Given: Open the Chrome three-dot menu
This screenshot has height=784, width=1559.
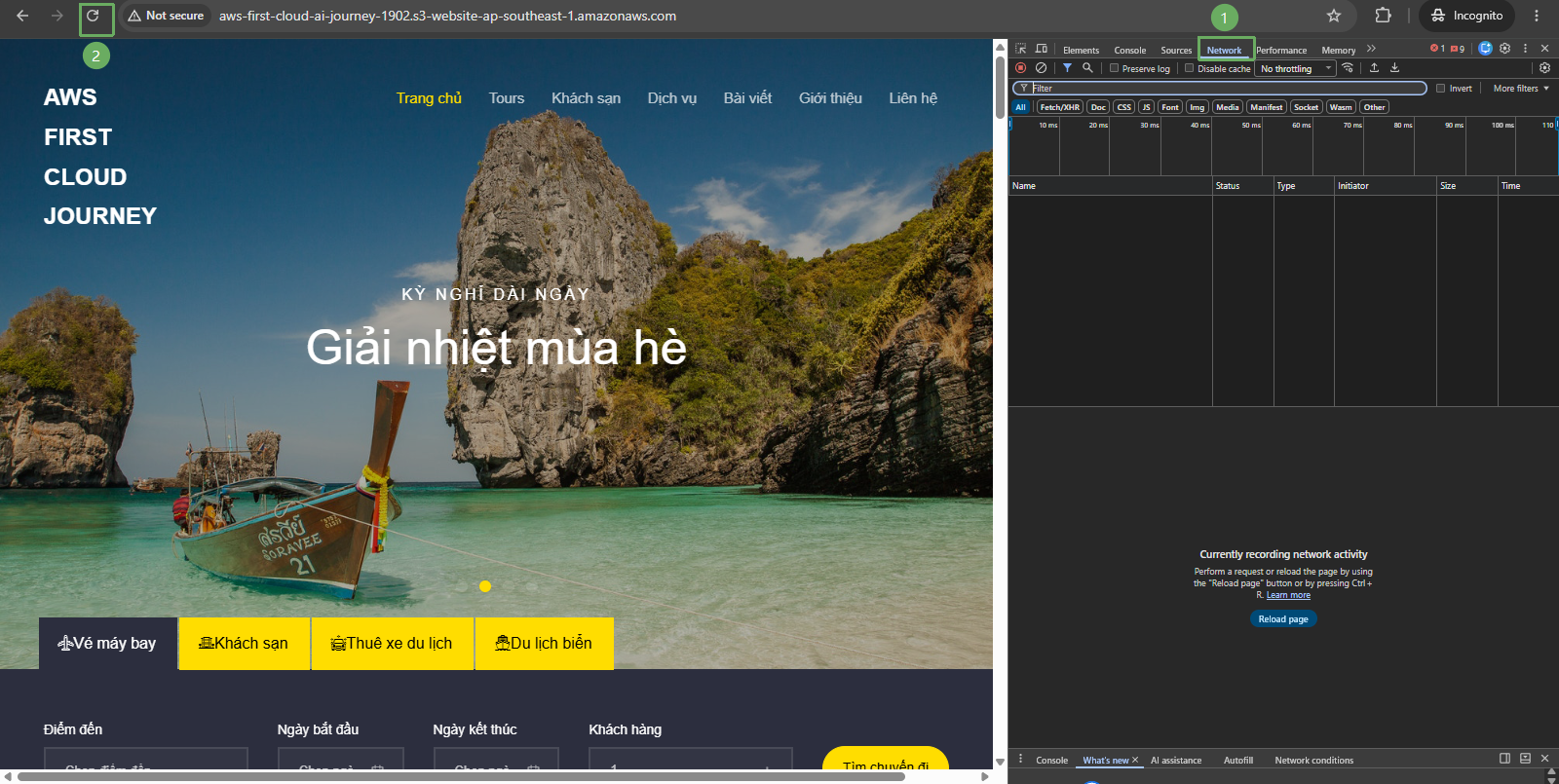Looking at the screenshot, I should 1537,16.
